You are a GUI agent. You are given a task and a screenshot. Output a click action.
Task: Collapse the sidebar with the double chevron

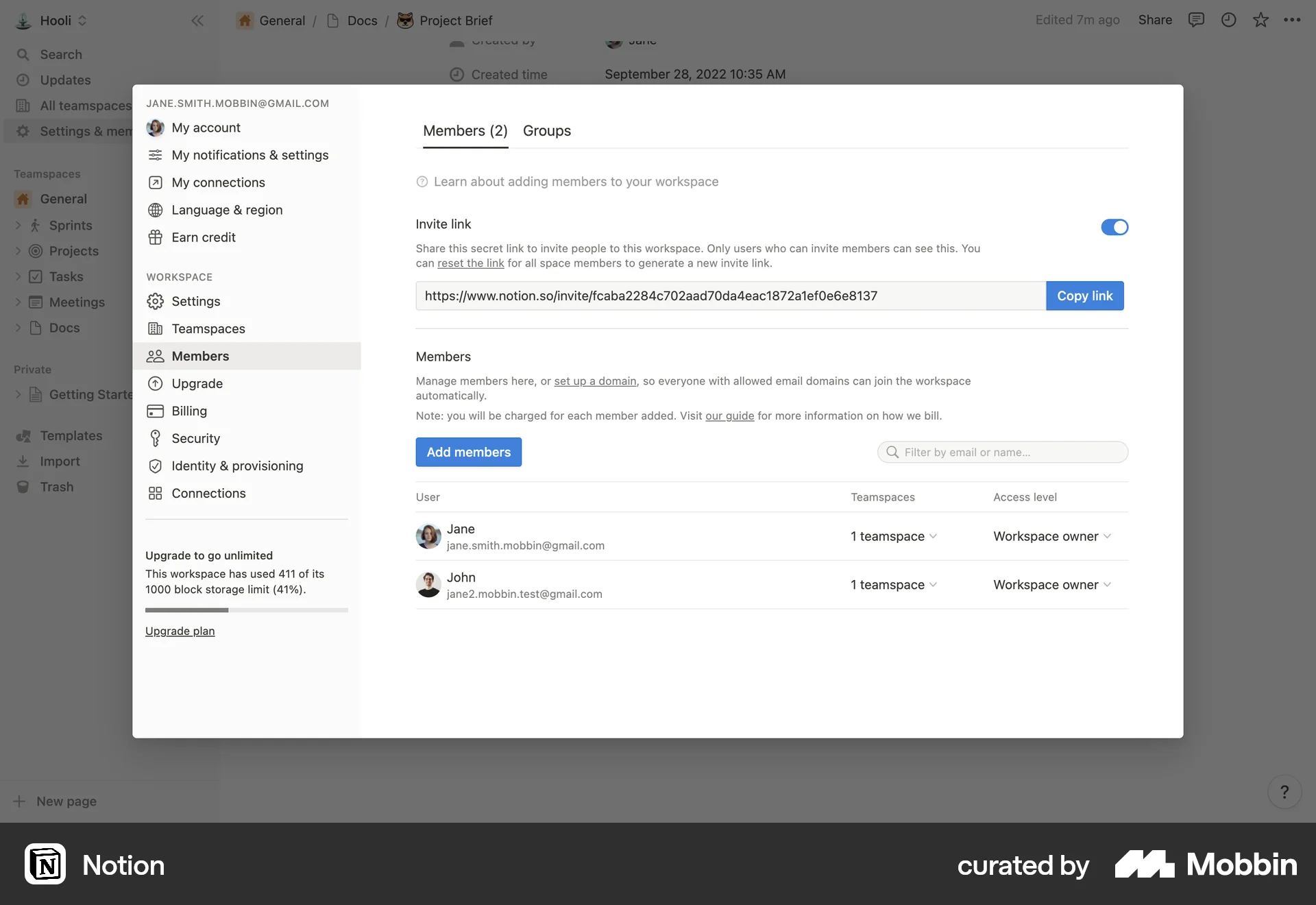198,21
